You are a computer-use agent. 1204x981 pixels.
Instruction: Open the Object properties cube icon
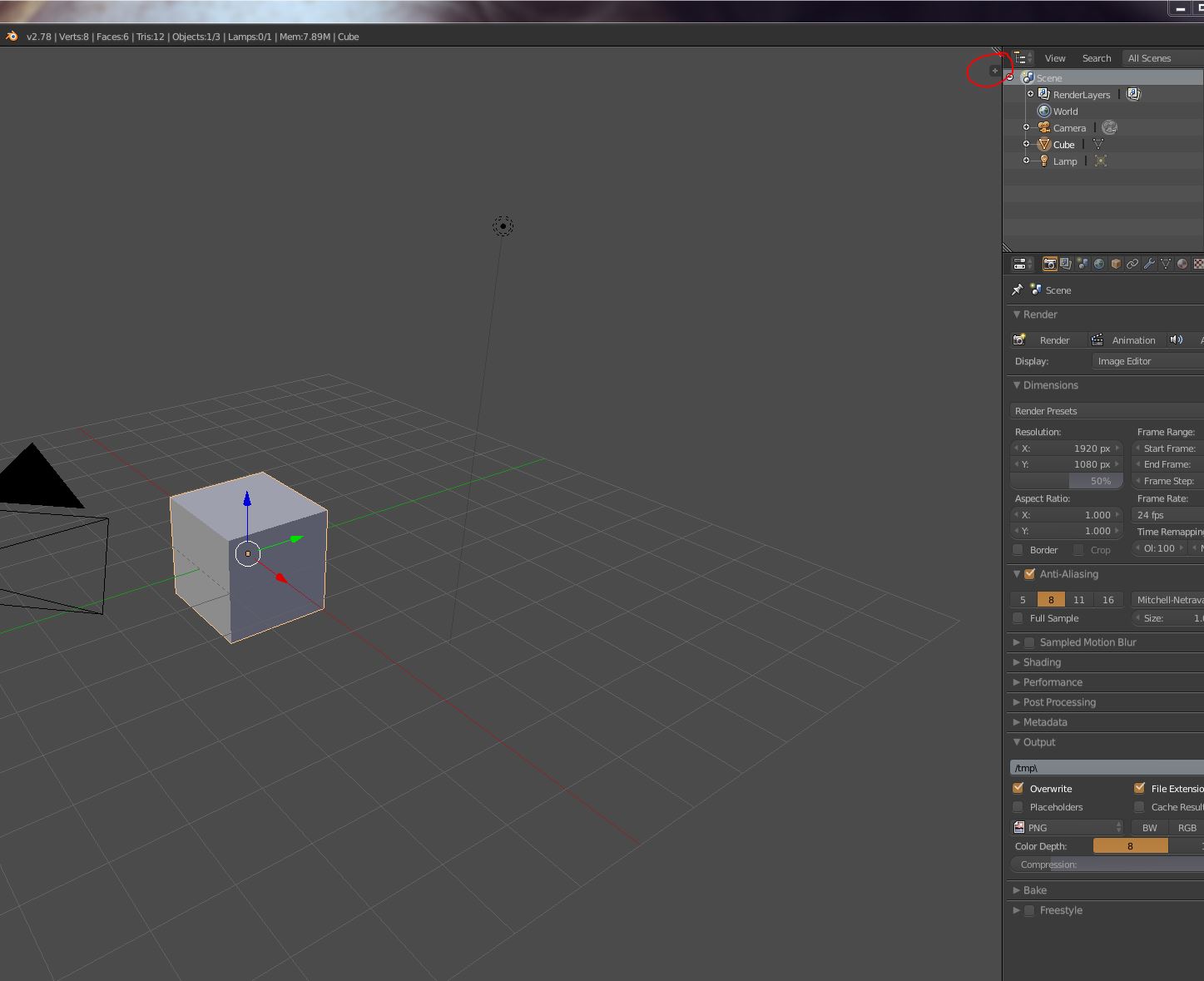tap(1116, 264)
